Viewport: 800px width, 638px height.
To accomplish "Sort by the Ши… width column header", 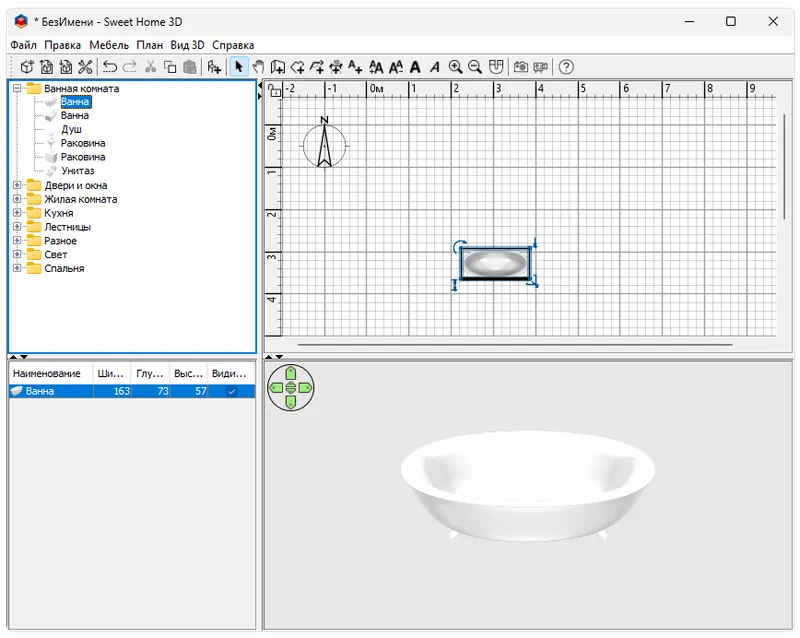I will point(112,374).
